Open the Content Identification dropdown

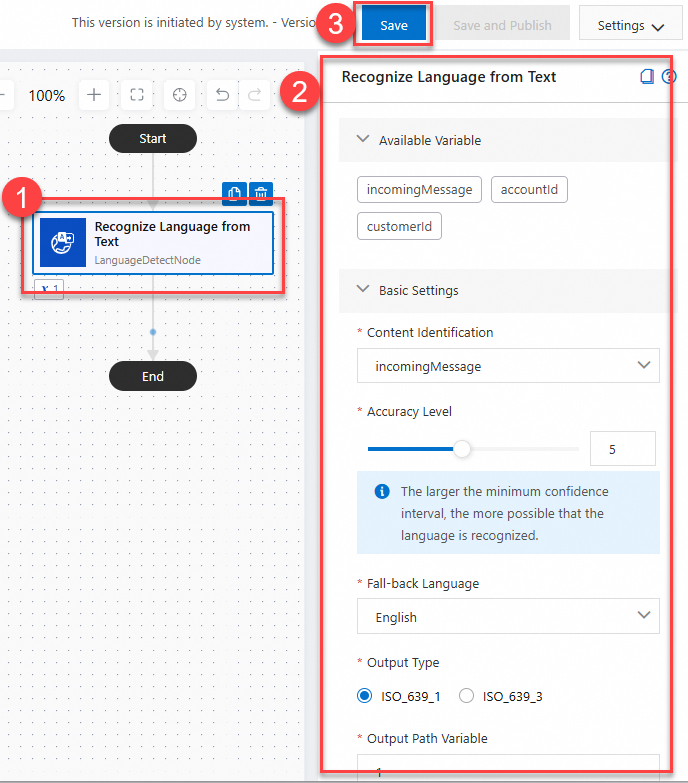[x=508, y=366]
